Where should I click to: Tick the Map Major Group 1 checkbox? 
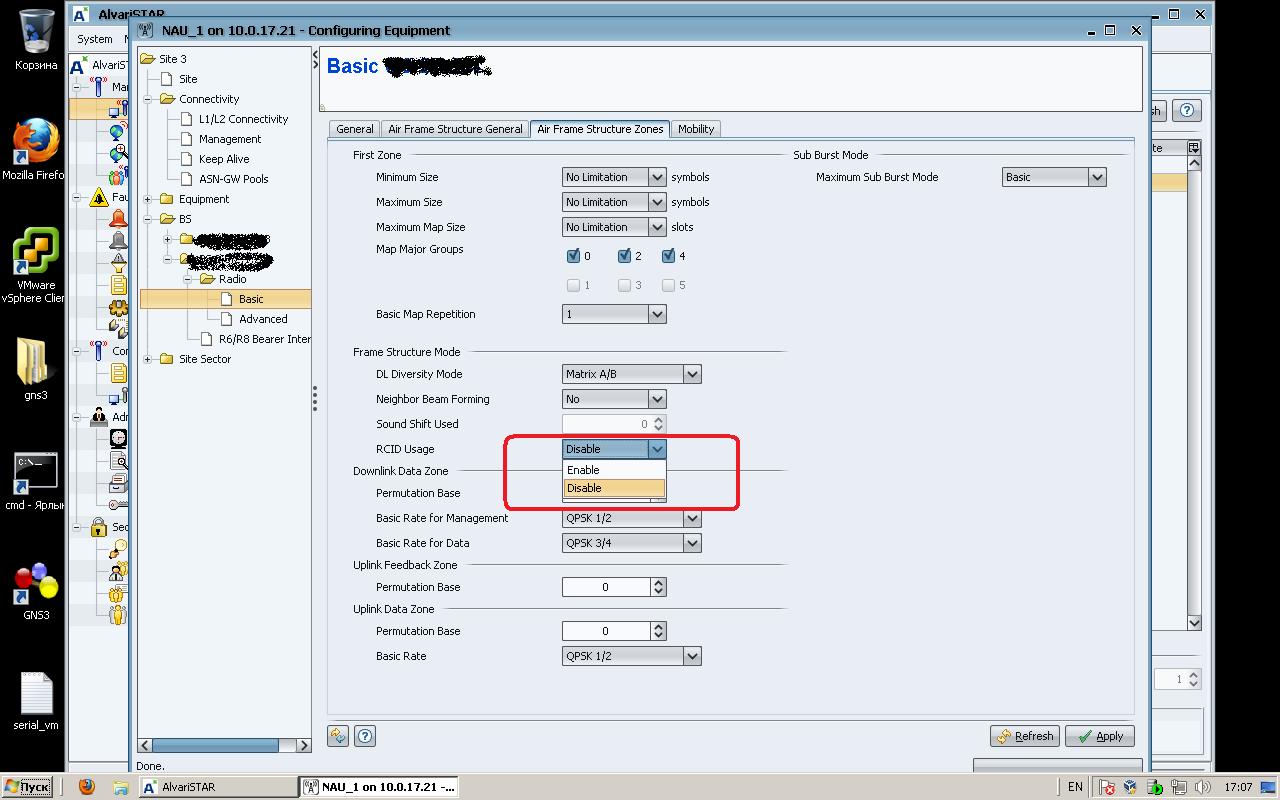tap(574, 285)
